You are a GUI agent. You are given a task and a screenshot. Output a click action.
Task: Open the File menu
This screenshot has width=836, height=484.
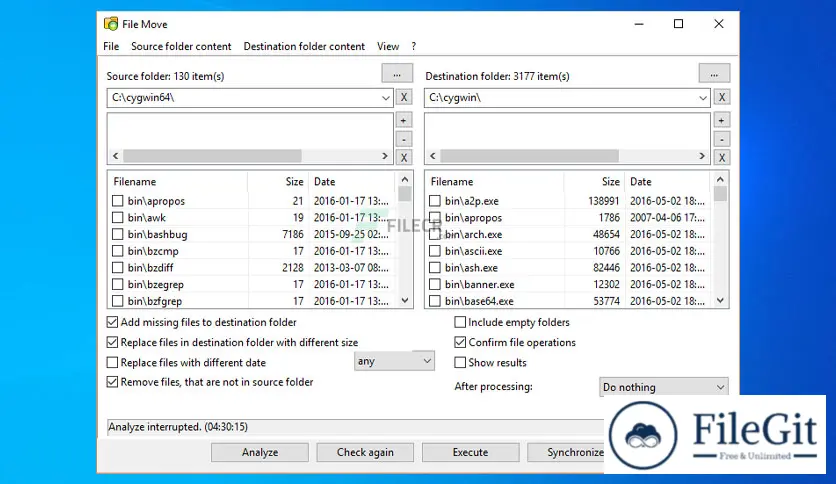(111, 46)
